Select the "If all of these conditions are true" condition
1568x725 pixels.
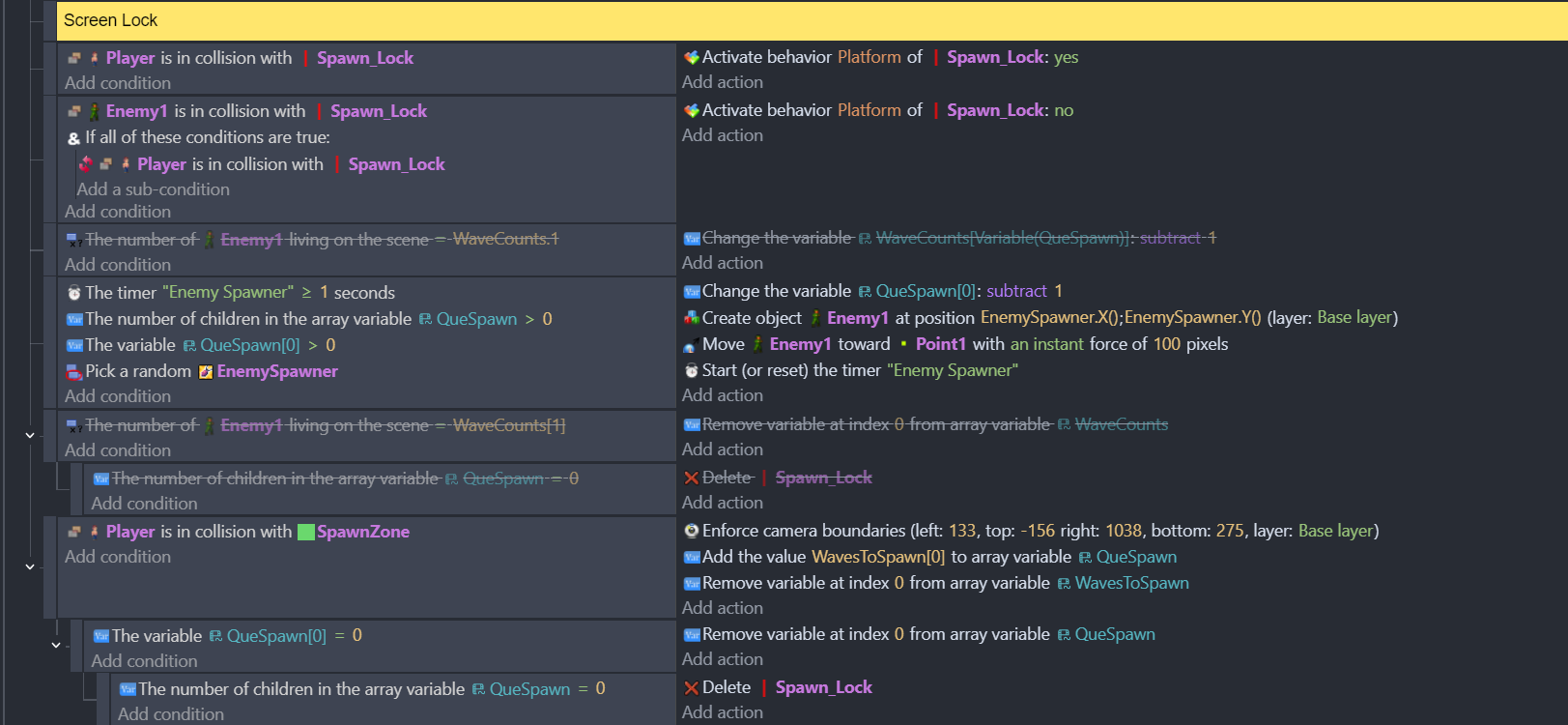(207, 137)
